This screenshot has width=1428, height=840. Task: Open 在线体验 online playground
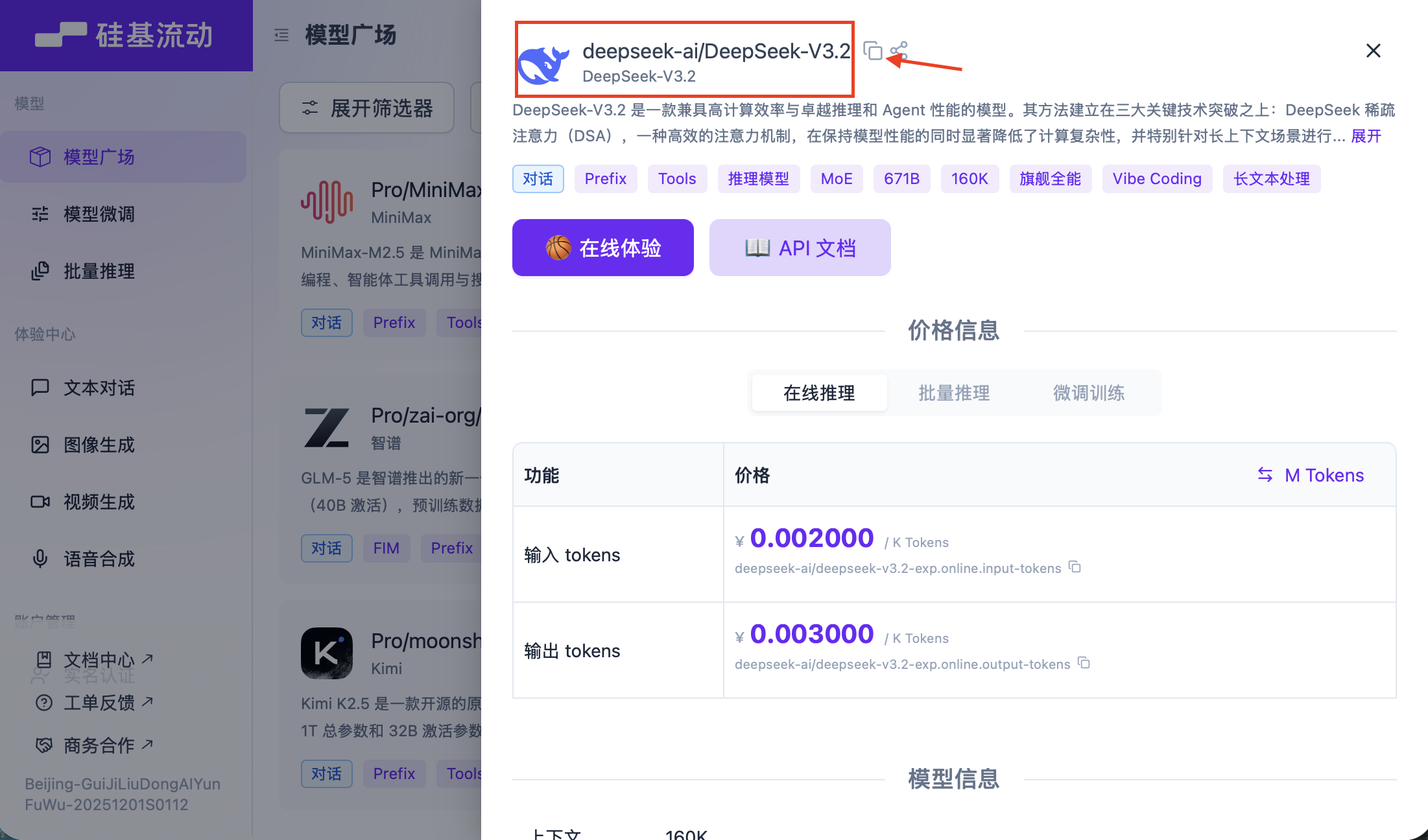pos(603,248)
